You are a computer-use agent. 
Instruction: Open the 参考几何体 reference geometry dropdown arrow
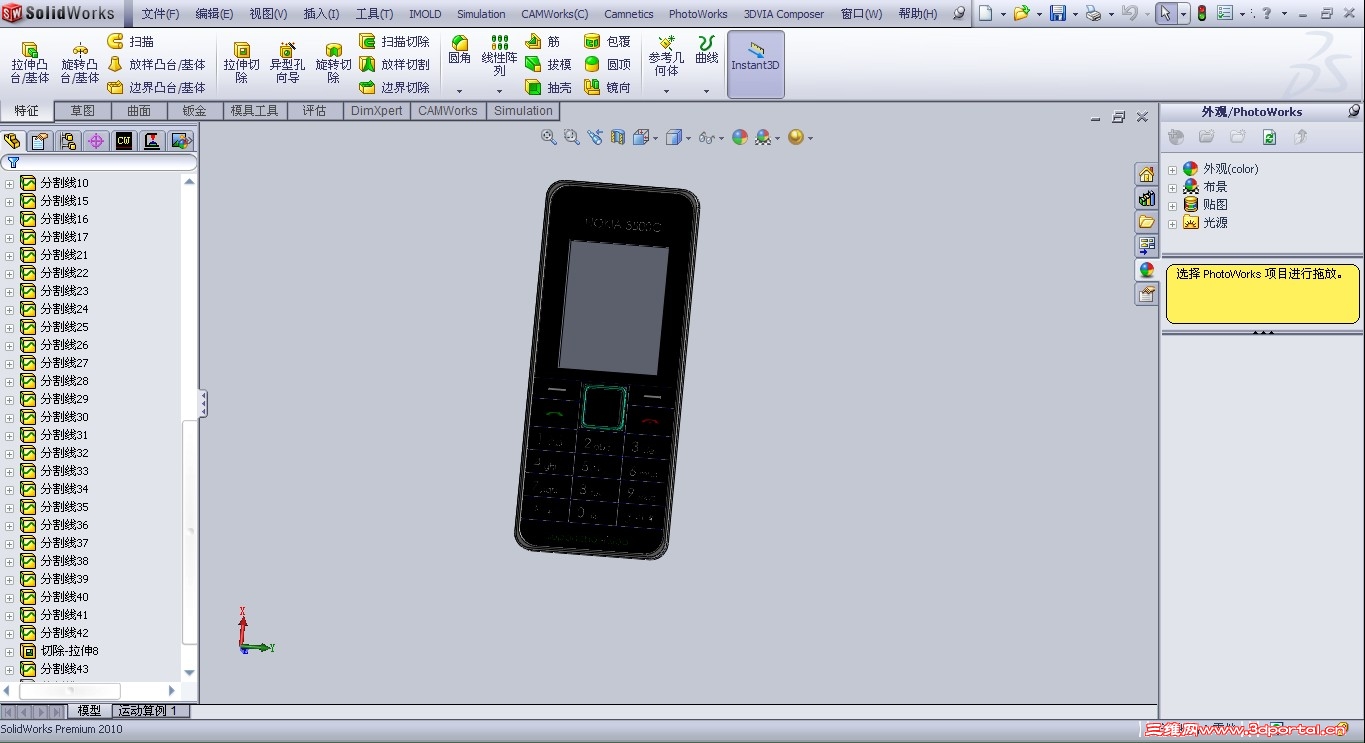click(666, 91)
